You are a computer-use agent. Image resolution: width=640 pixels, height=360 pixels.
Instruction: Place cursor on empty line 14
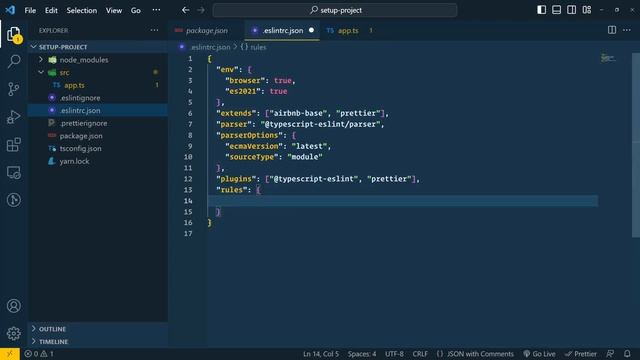tap(403, 201)
